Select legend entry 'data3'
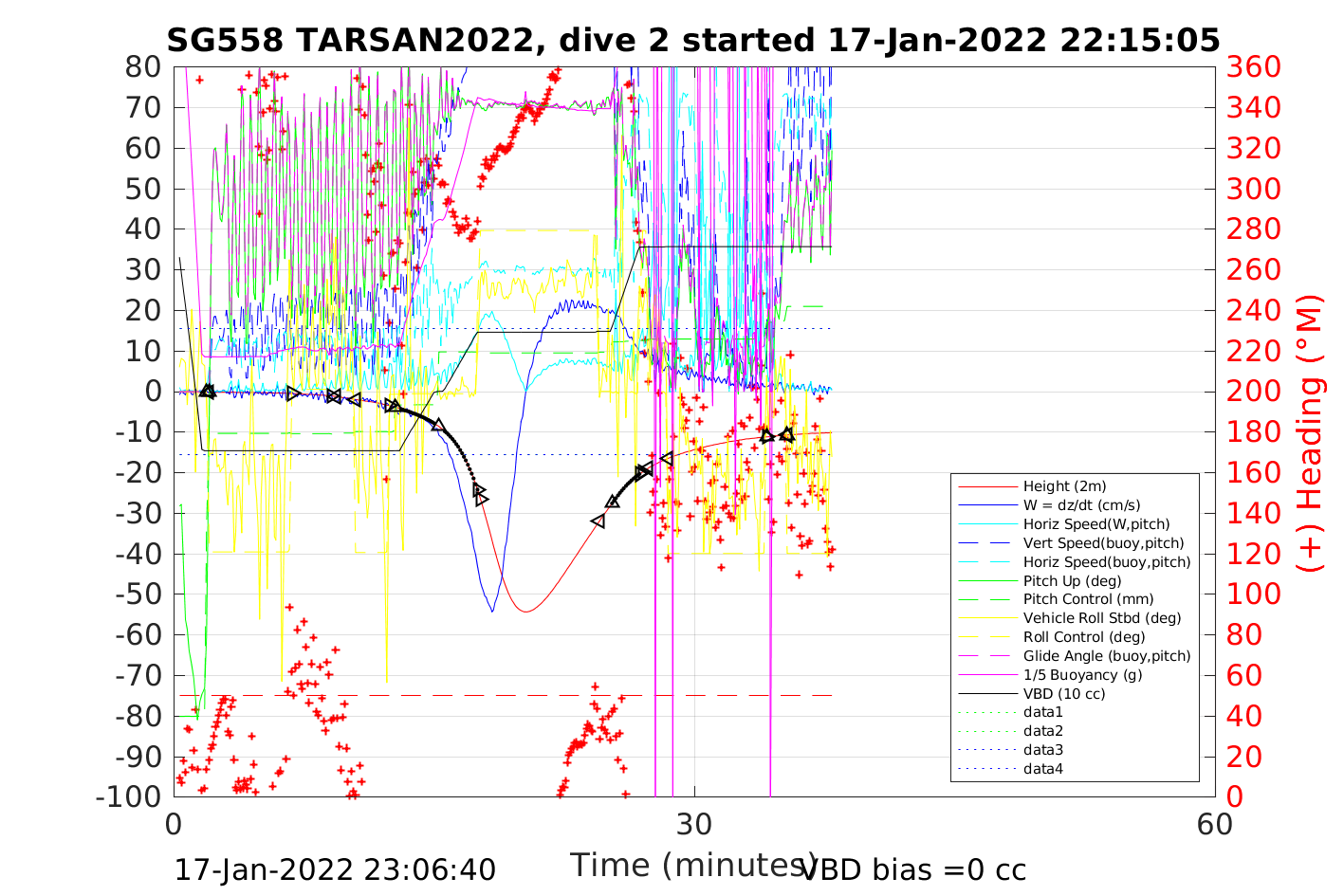The width and height of the screenshot is (1344, 896). click(x=1043, y=750)
